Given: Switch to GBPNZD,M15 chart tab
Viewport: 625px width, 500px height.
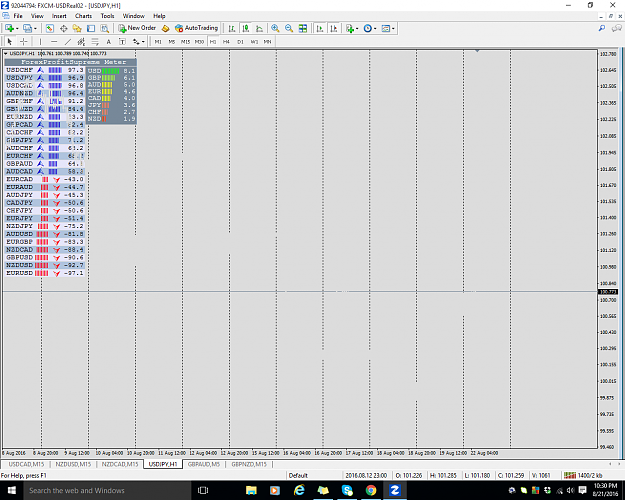Looking at the screenshot, I should 249,464.
